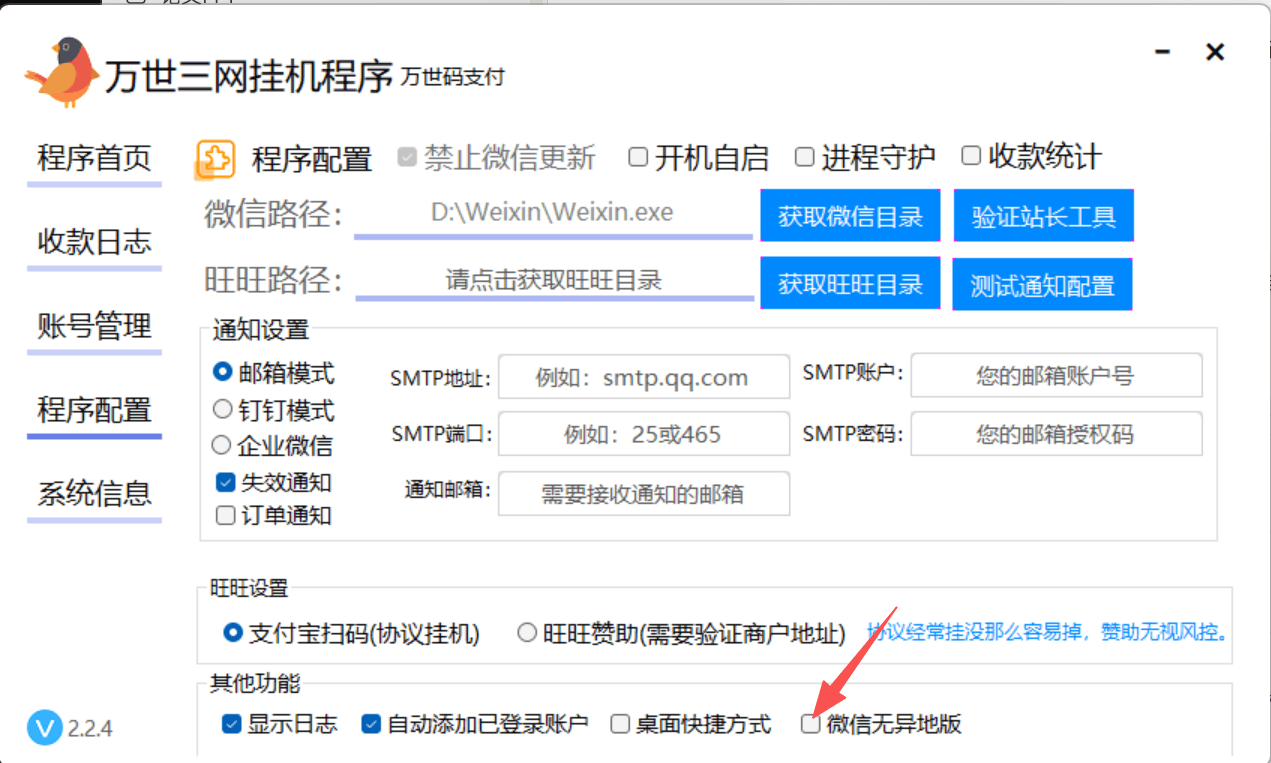Uncheck 自动添加已登录账户 checkbox
Viewport: 1271px width, 763px height.
(371, 724)
